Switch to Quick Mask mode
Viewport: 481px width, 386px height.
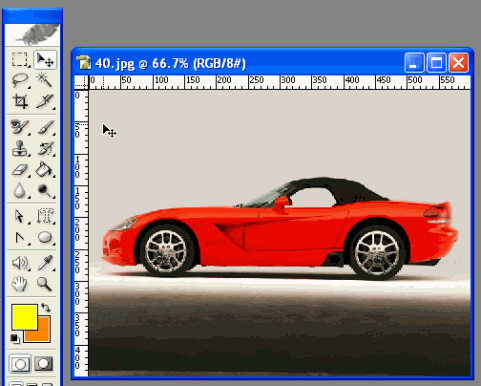coord(44,364)
